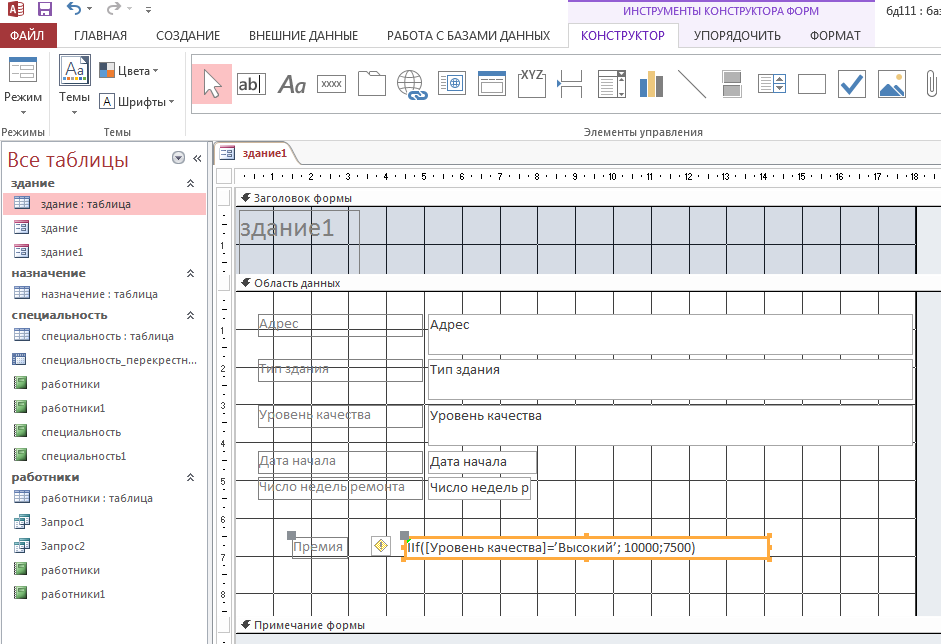941x644 pixels.
Task: Redo the previous action
Action: point(113,9)
